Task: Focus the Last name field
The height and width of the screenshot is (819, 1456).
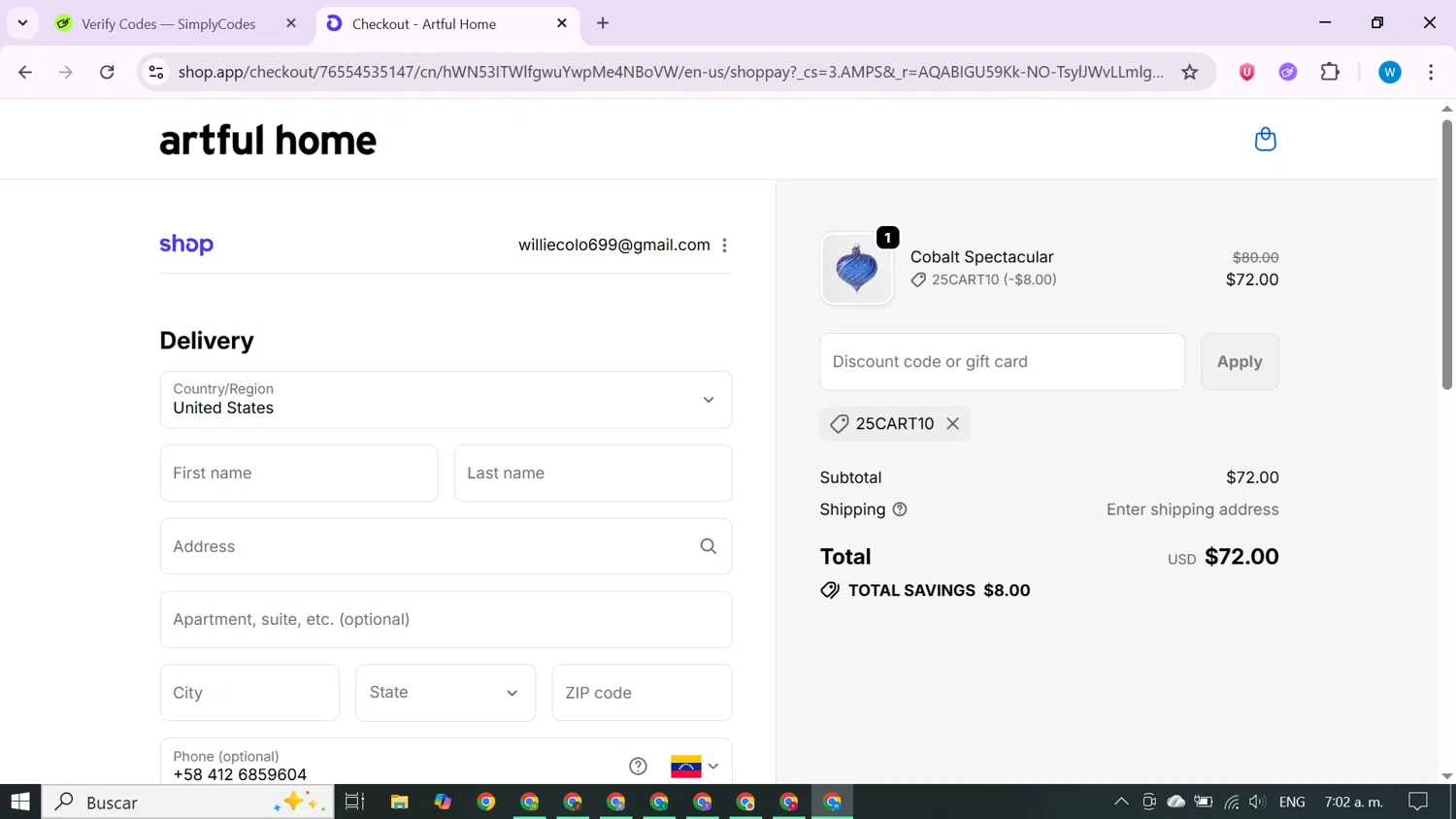Action: [x=593, y=474]
